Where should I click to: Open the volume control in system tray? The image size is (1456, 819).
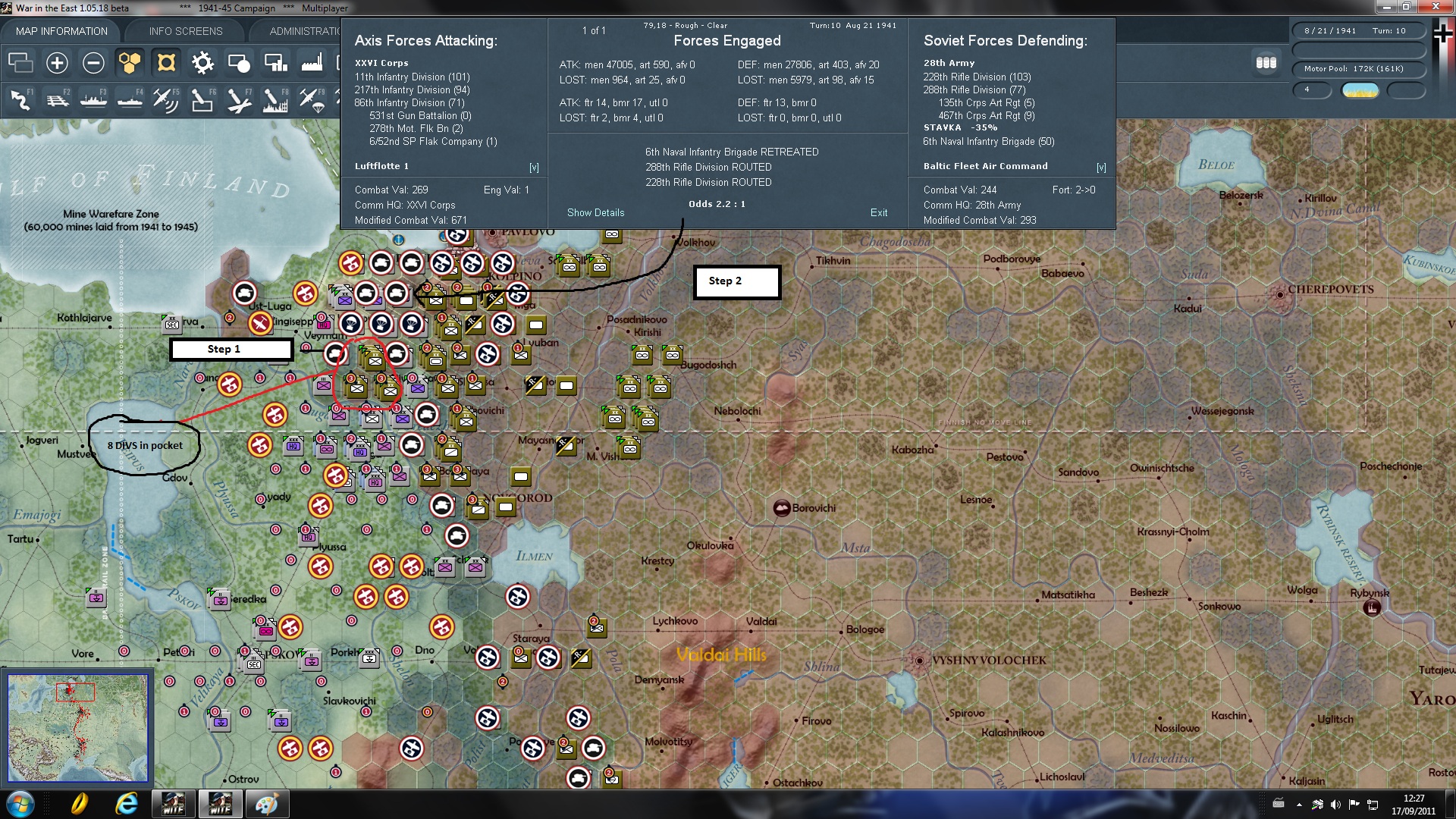click(x=1335, y=805)
